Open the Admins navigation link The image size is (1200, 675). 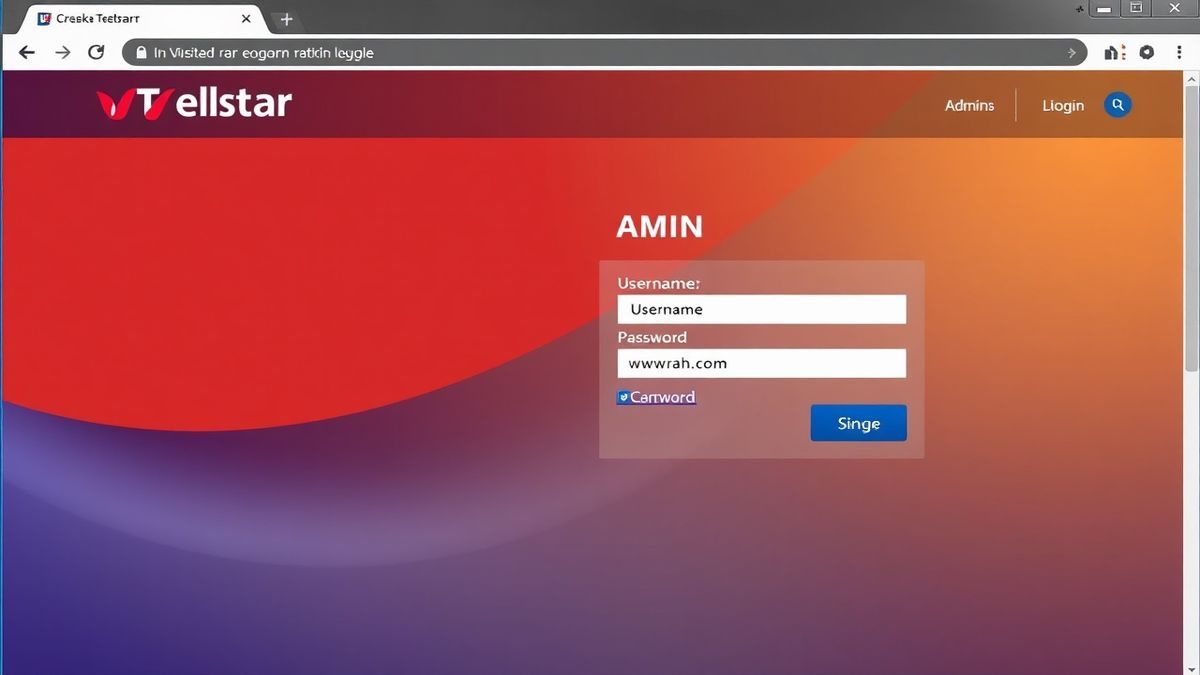tap(969, 105)
